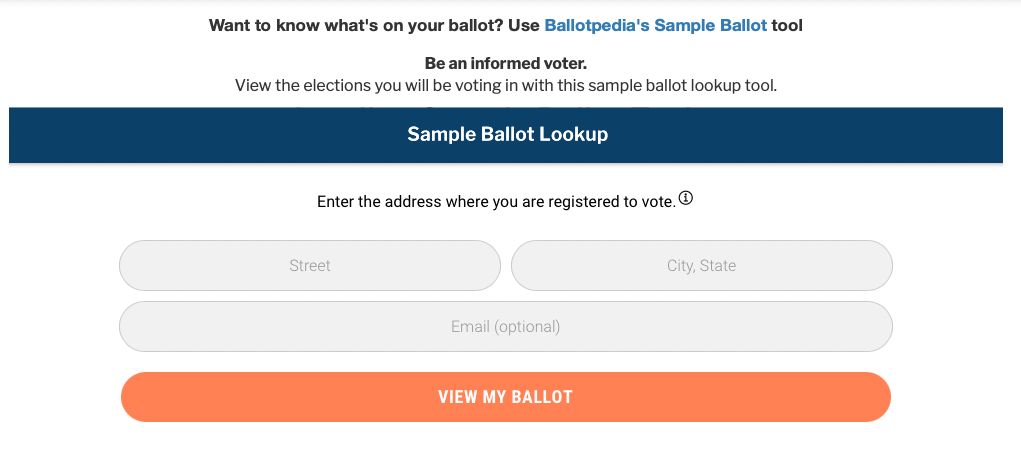Click the 'City, State' placeholder text
This screenshot has width=1021, height=466.
[701, 266]
